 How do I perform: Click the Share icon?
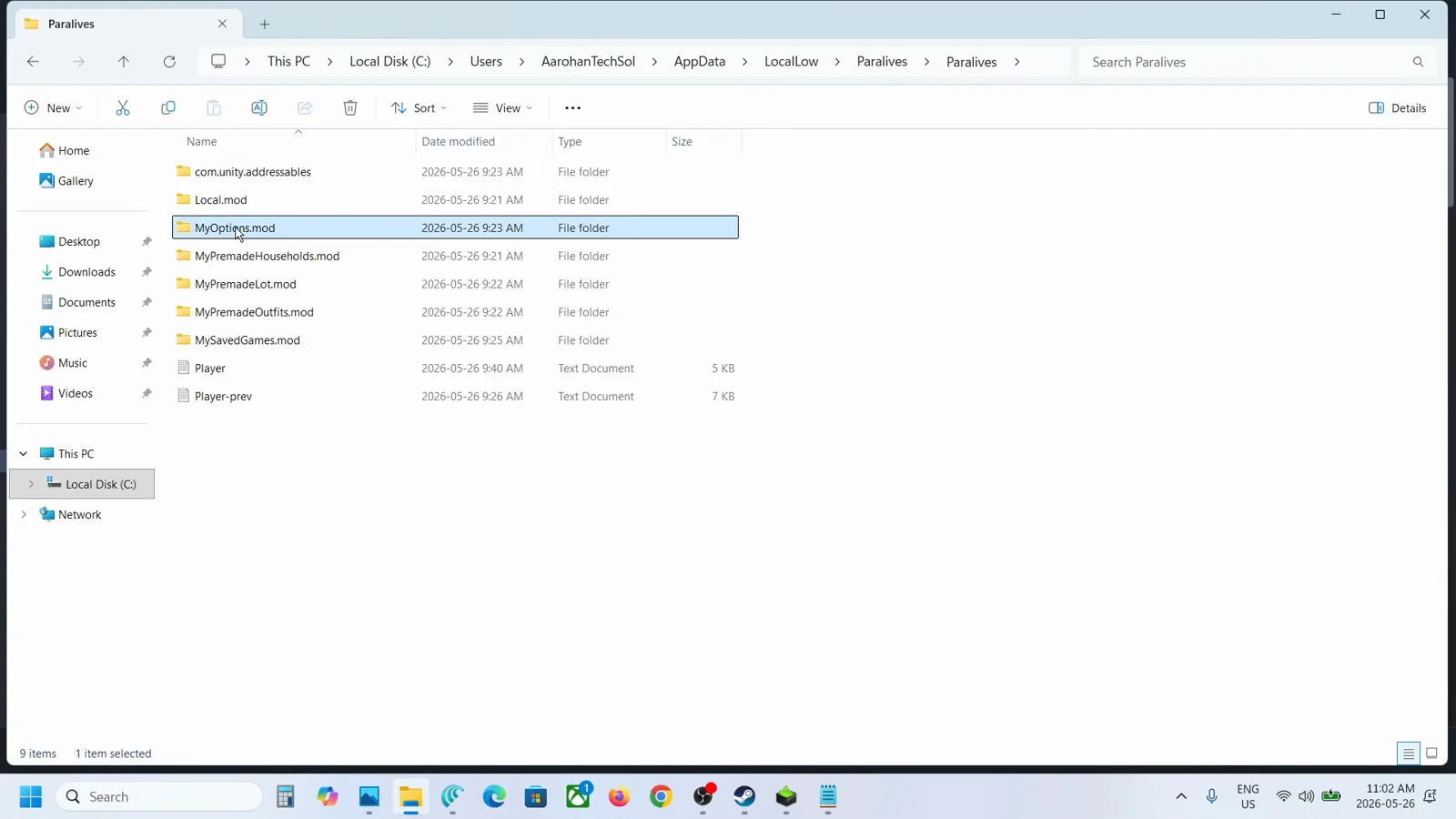click(x=305, y=108)
